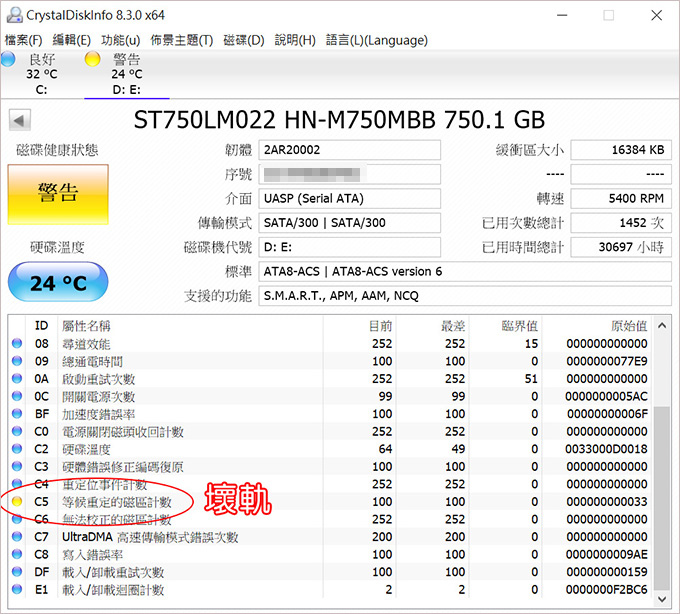Click the blue status dot of attribute 08
This screenshot has width=680, height=614.
[17, 343]
